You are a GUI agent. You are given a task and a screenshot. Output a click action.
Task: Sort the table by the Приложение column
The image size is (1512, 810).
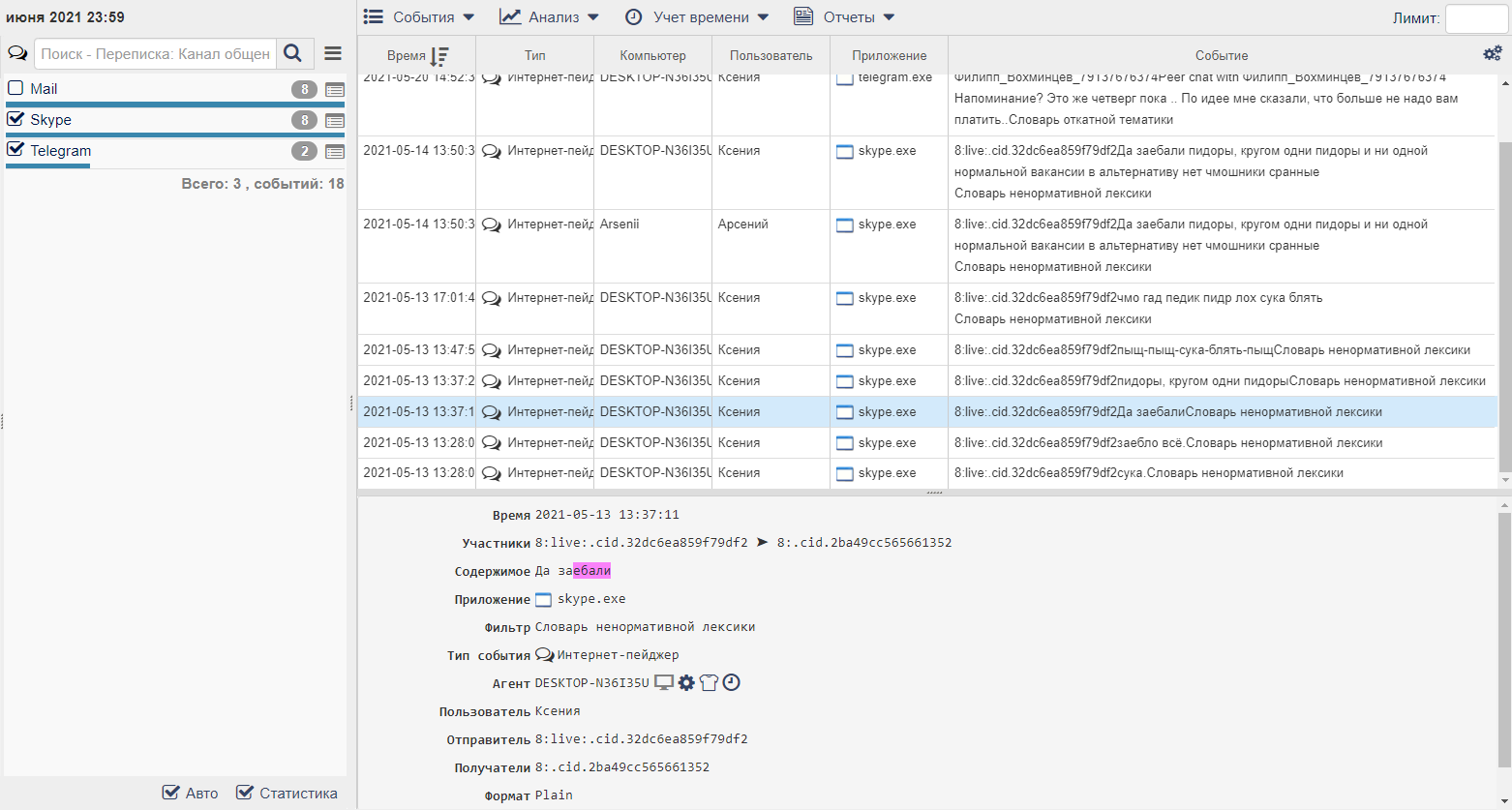tap(890, 56)
